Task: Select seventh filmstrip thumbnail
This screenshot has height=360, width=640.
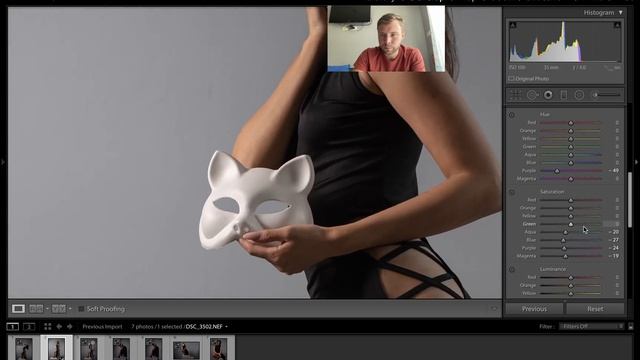Action: pos(218,349)
